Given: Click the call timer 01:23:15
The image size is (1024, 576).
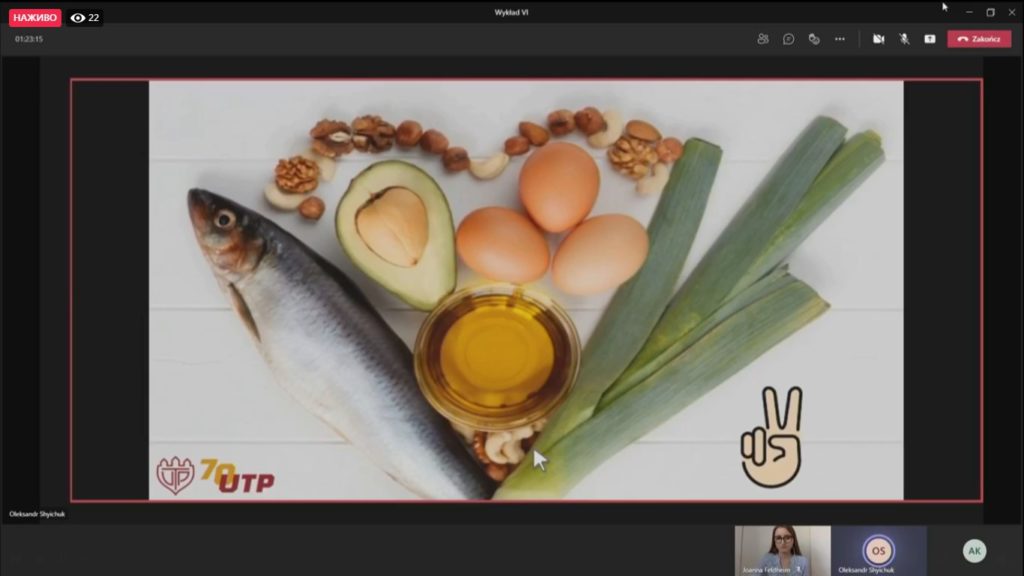Looking at the screenshot, I should coord(29,39).
